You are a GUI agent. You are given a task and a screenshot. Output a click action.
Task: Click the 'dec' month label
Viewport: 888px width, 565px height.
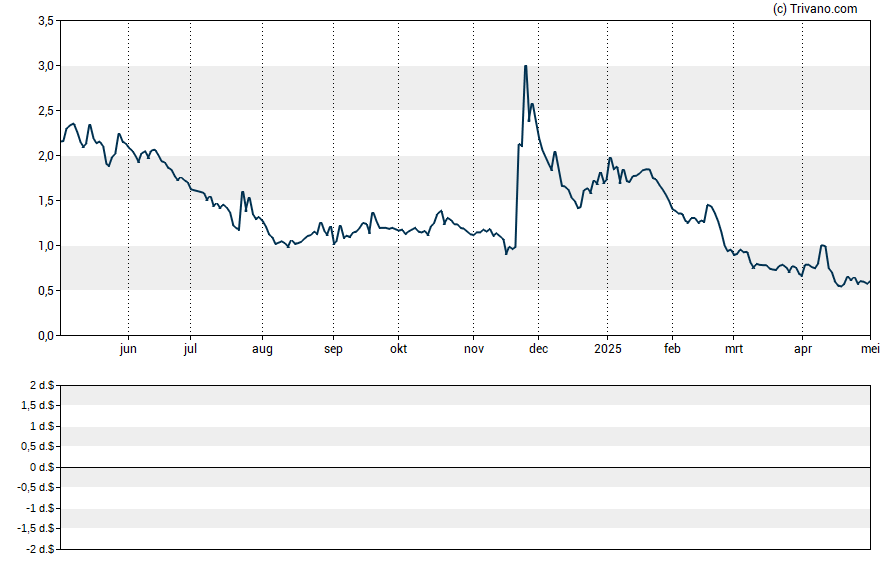[539, 349]
